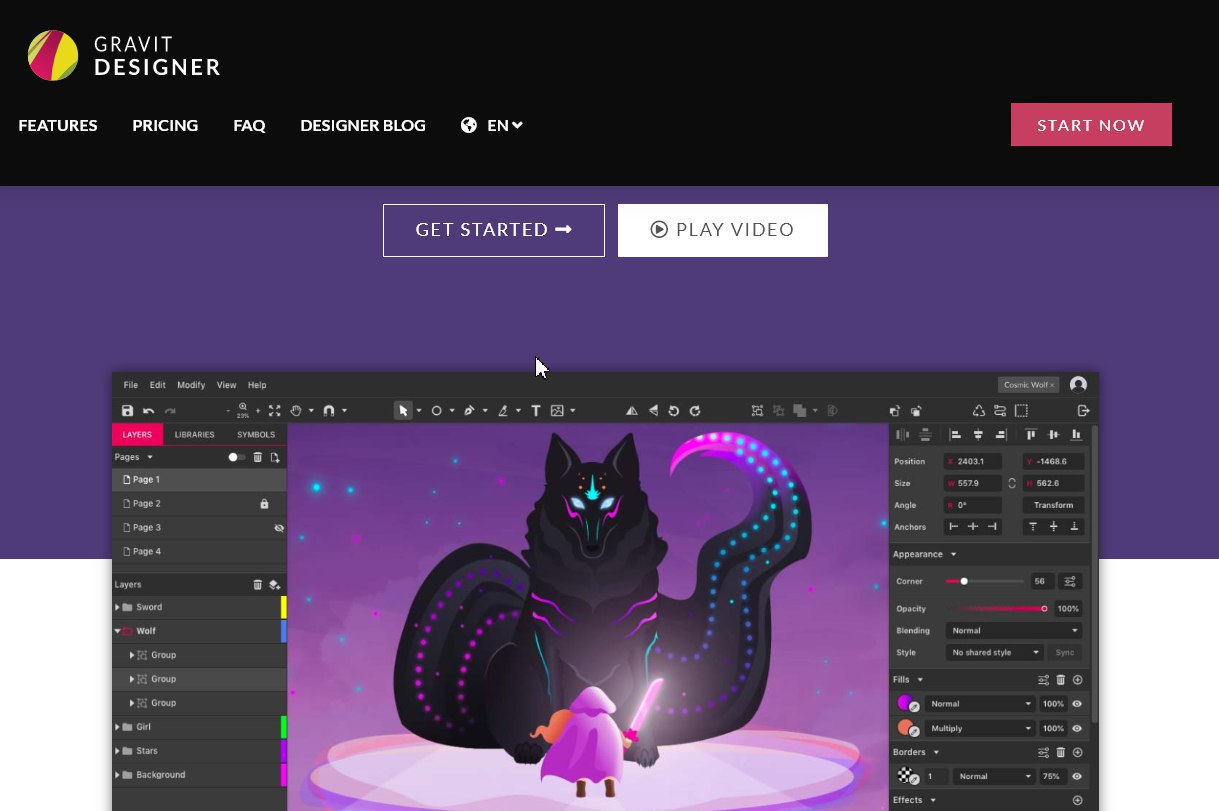Click the Flip Vertical icon
This screenshot has width=1219, height=811.
coord(652,411)
